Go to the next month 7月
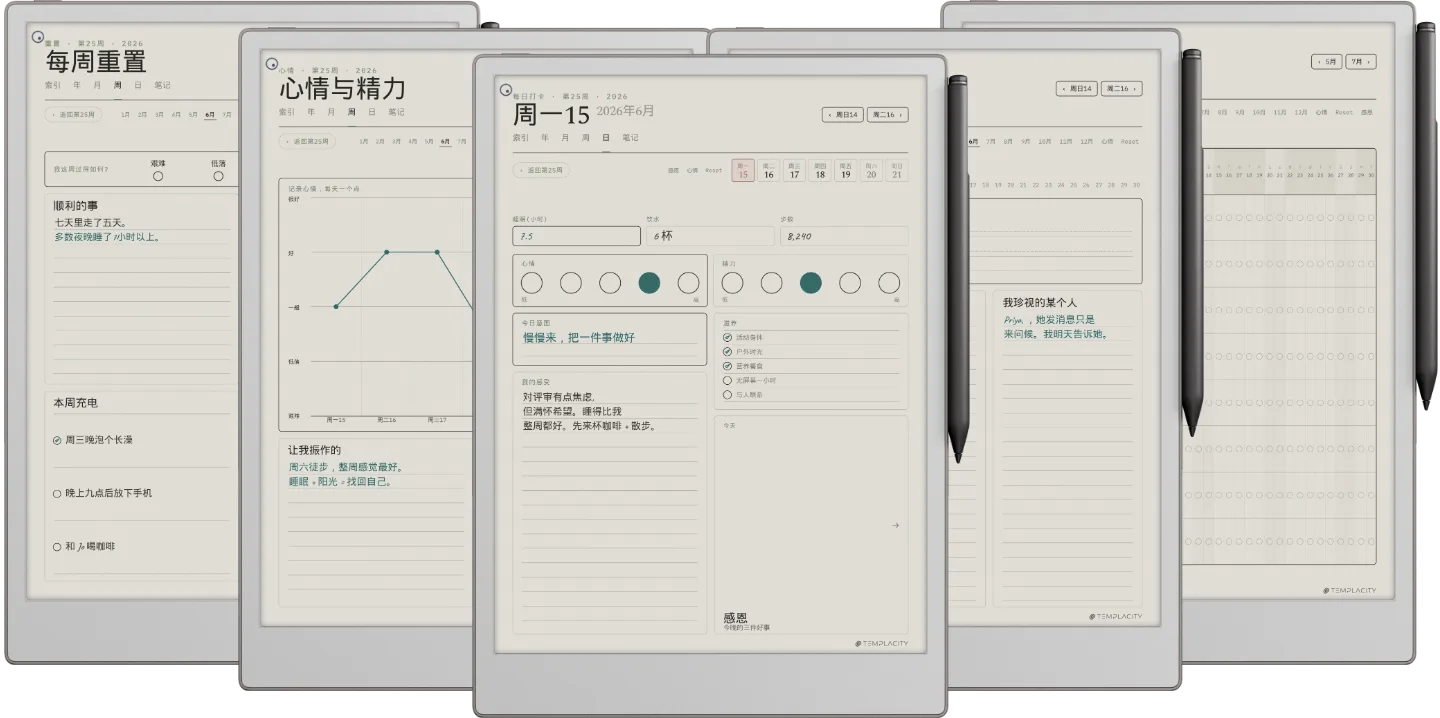The image size is (1440, 718). pyautogui.click(x=1360, y=62)
